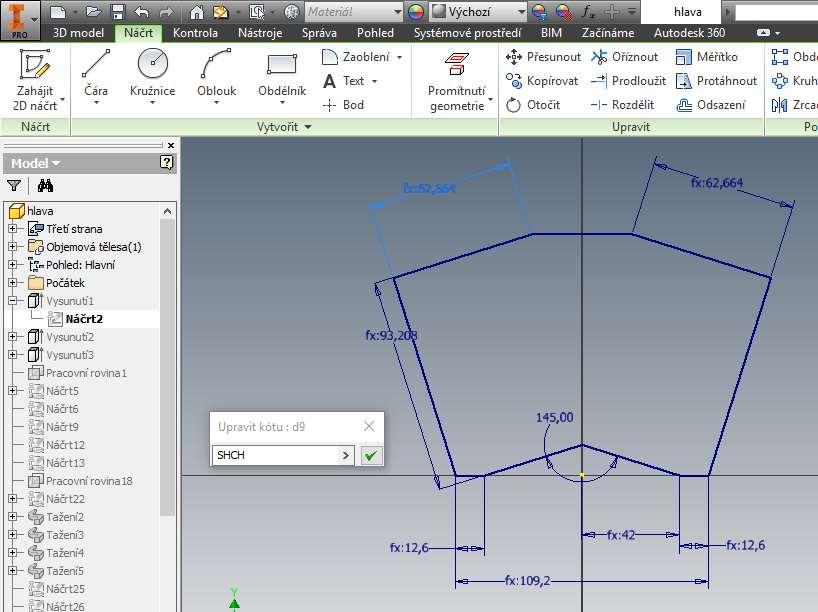Choose the Měřítko scale tool
Screen dimensions: 818x612
pyautogui.click(x=706, y=56)
